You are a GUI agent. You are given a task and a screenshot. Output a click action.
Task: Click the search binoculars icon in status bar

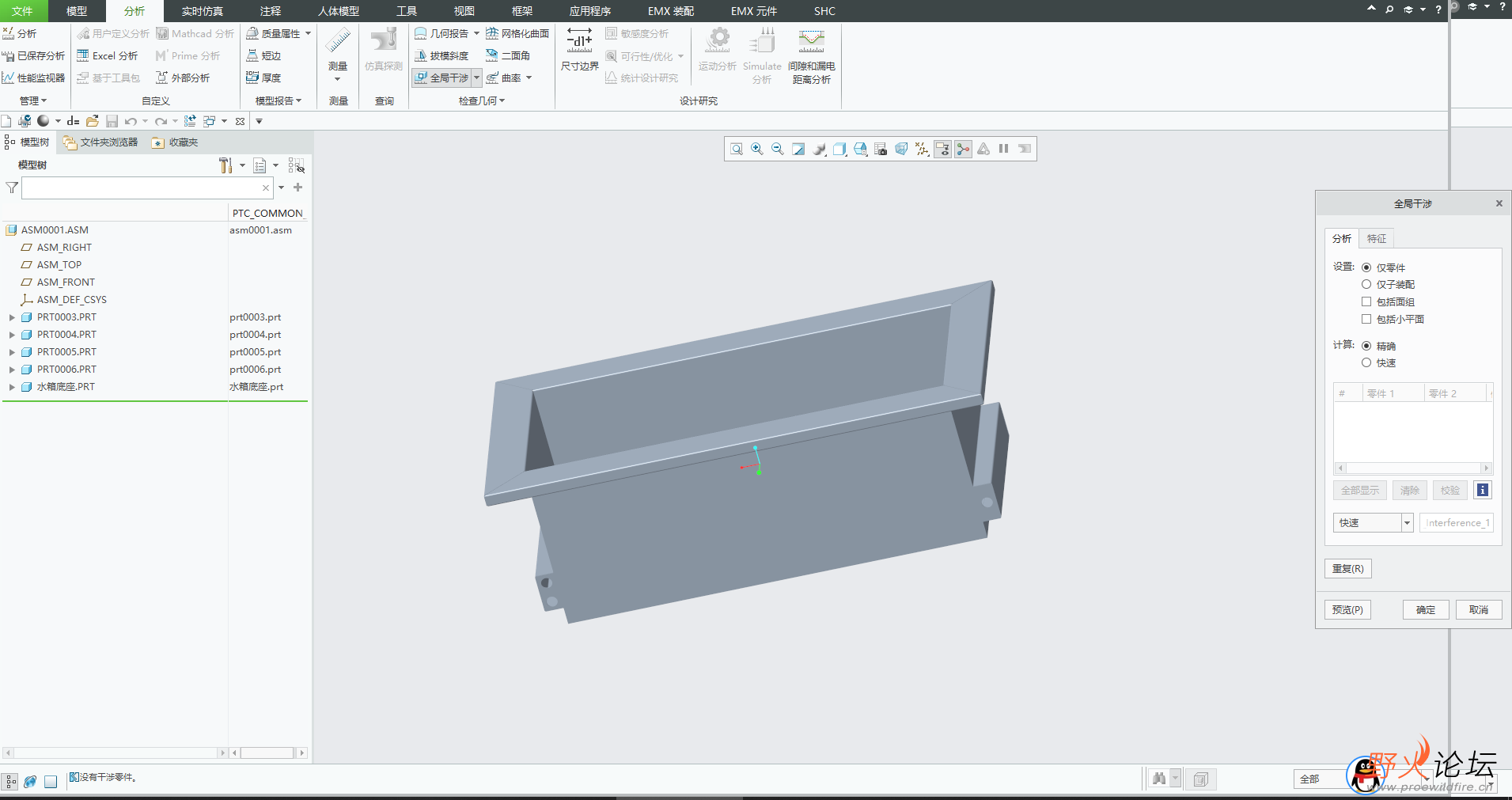click(x=1159, y=779)
